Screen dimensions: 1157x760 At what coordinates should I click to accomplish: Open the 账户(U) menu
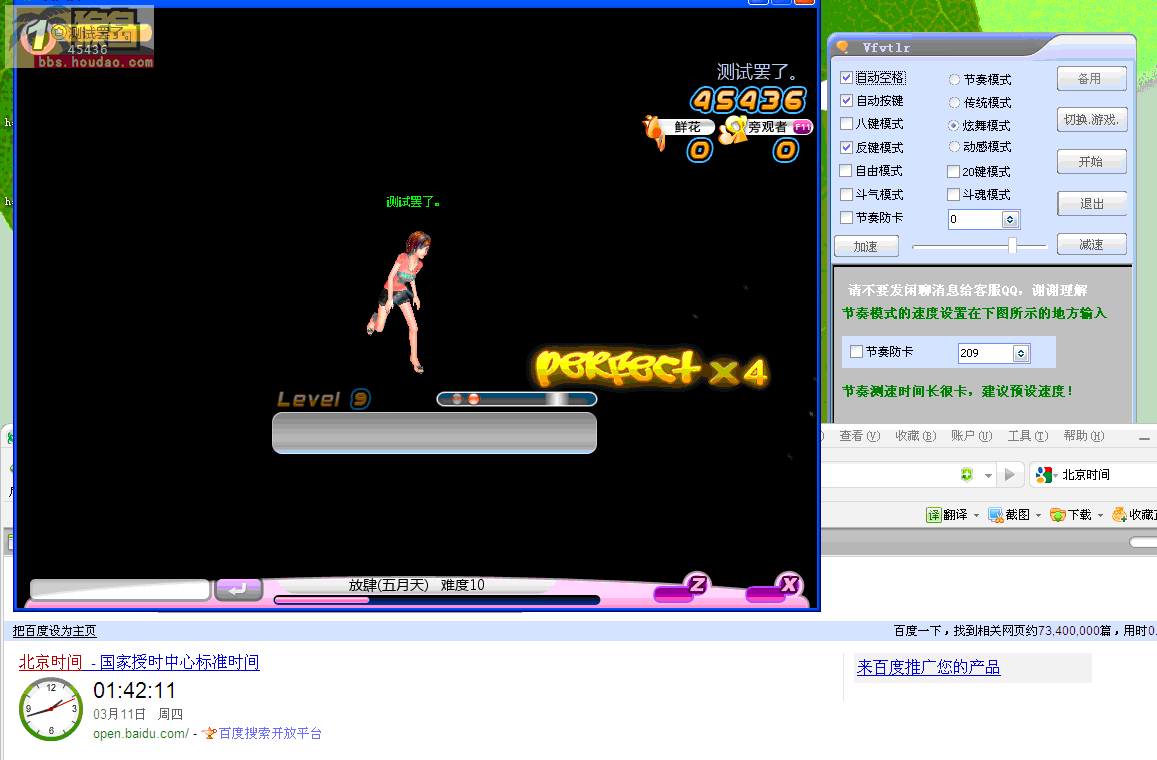coord(972,436)
